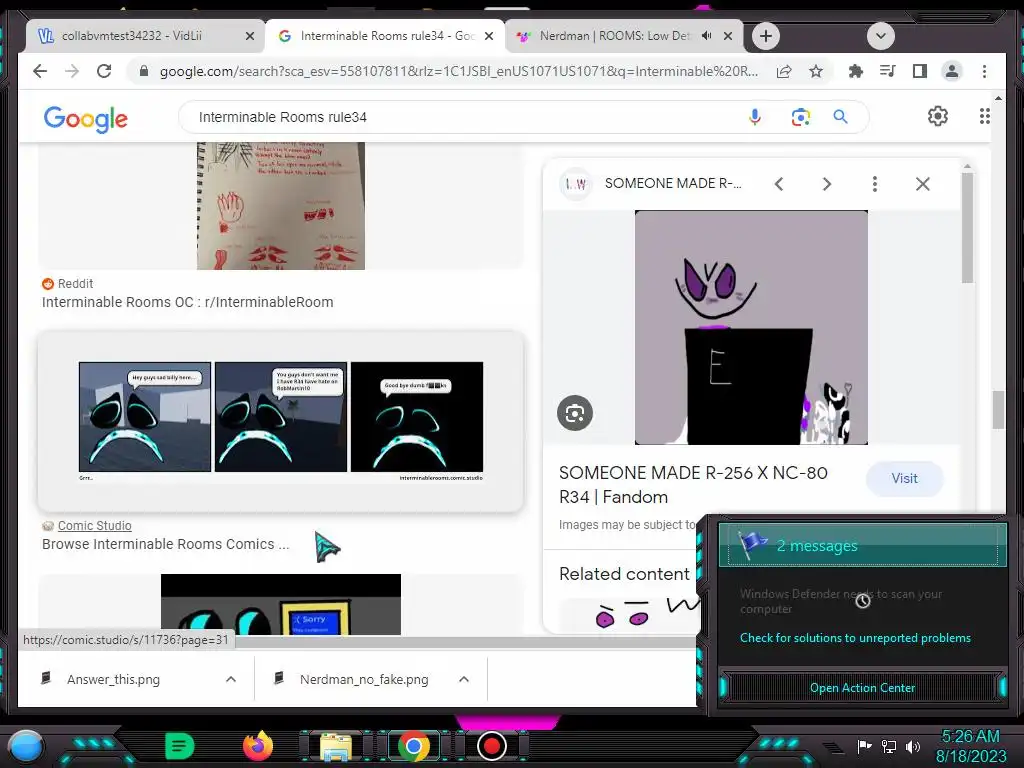Click the URL address bar
The height and width of the screenshot is (768, 1024).
(x=458, y=71)
